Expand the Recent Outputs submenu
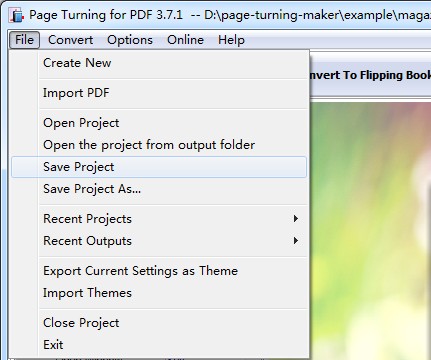Screen dimensions: 431x360 tap(159, 241)
